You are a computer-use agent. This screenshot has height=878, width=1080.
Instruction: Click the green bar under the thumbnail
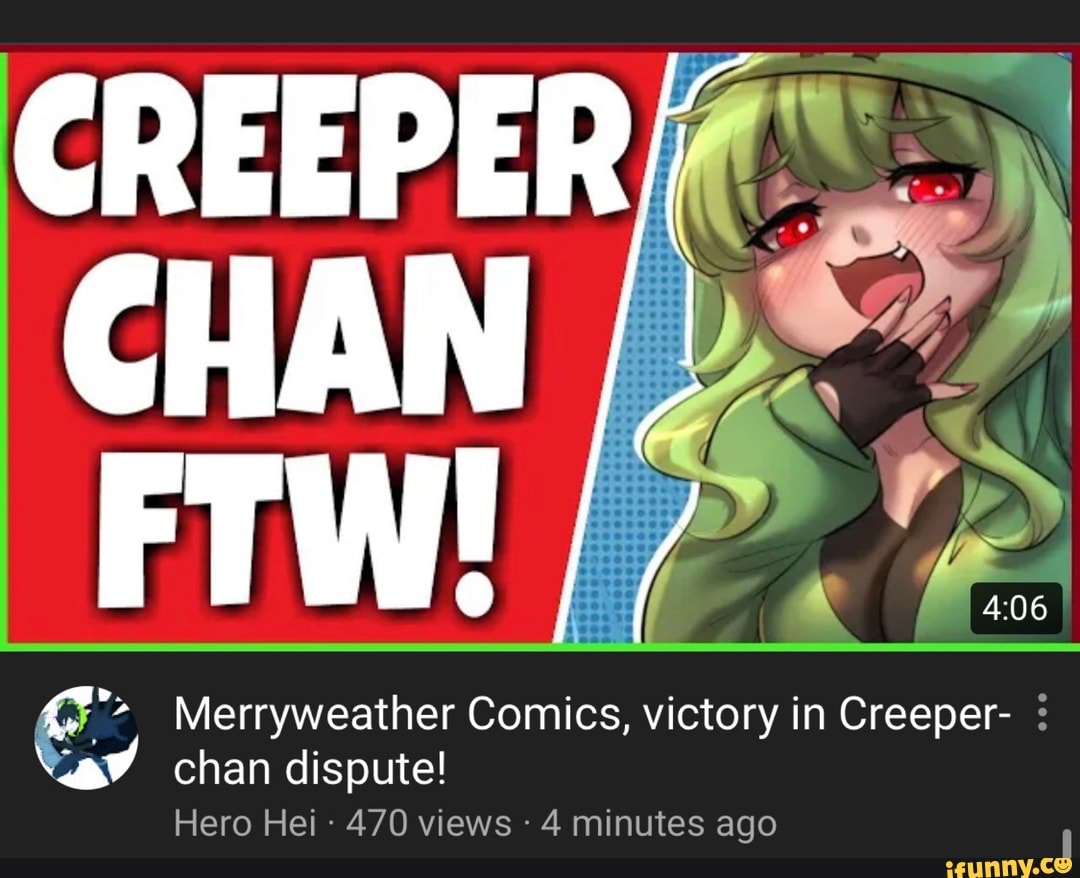tap(540, 647)
